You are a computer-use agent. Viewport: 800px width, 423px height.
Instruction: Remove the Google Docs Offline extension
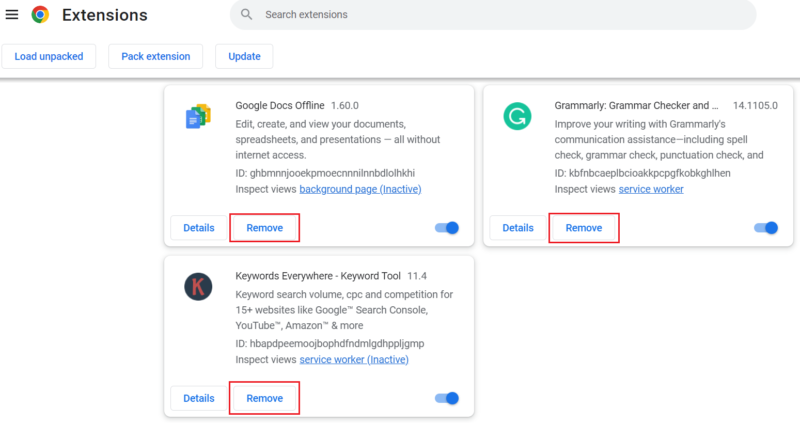(265, 228)
